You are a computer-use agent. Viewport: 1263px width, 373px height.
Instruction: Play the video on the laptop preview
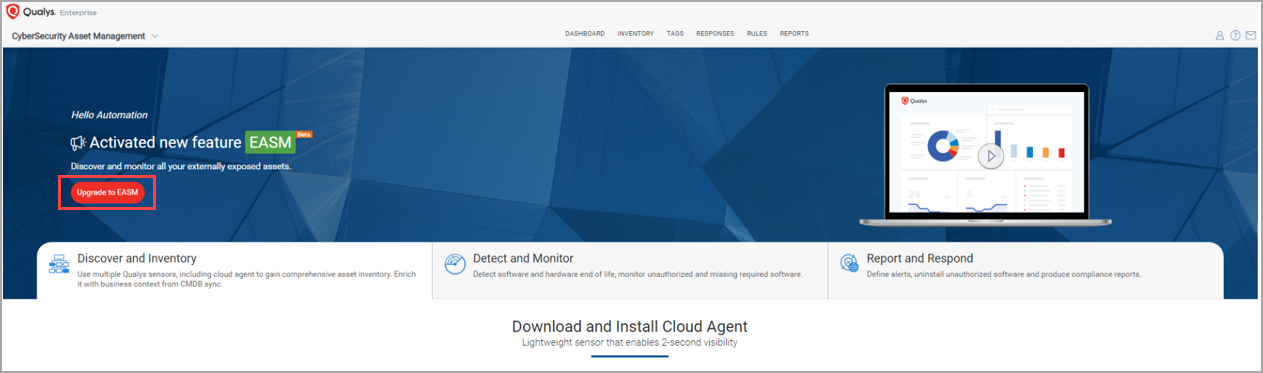(990, 156)
